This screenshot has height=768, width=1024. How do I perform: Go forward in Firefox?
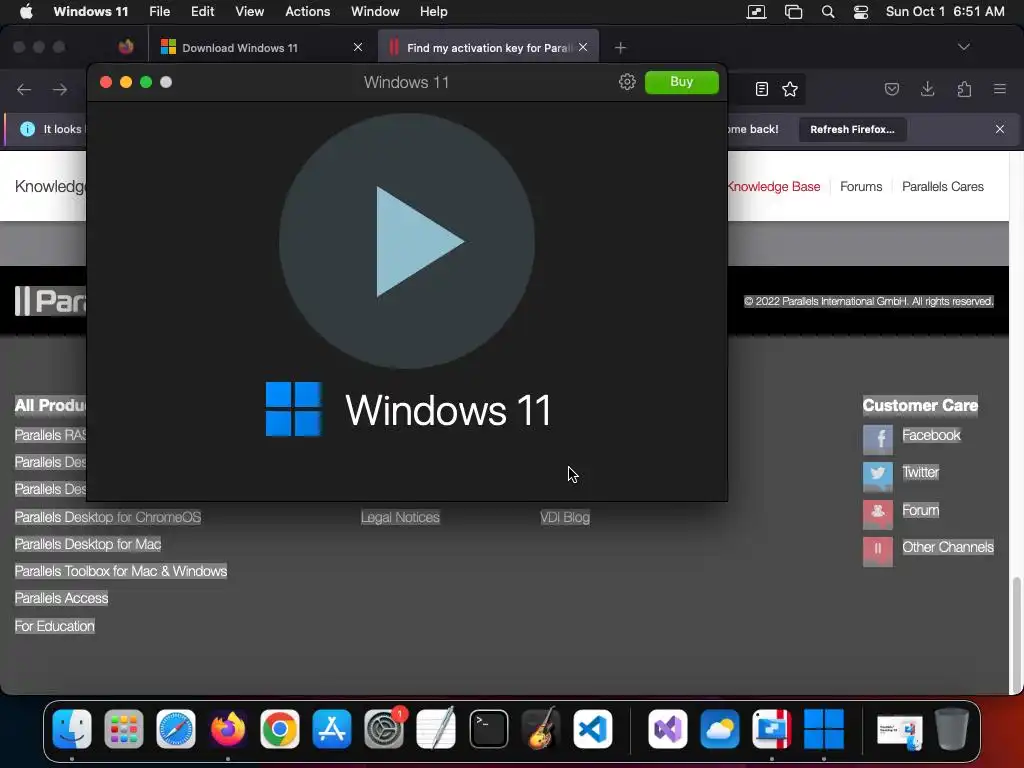click(60, 89)
